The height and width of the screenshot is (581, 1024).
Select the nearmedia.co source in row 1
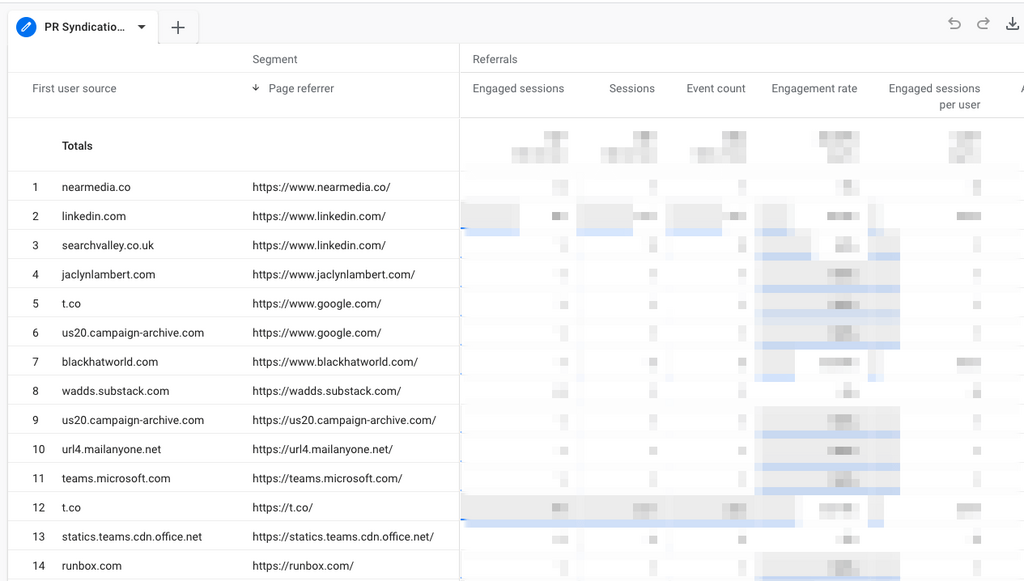click(96, 187)
